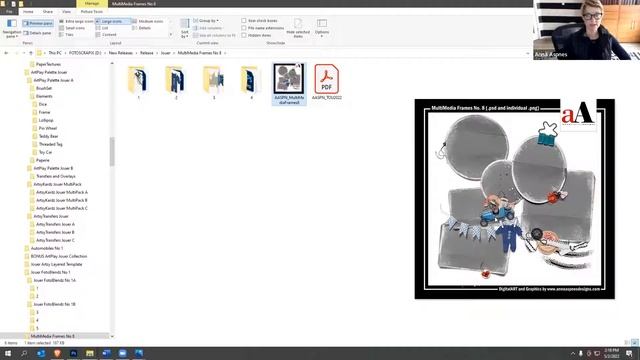Select Toy Car folder in tree

[45, 152]
